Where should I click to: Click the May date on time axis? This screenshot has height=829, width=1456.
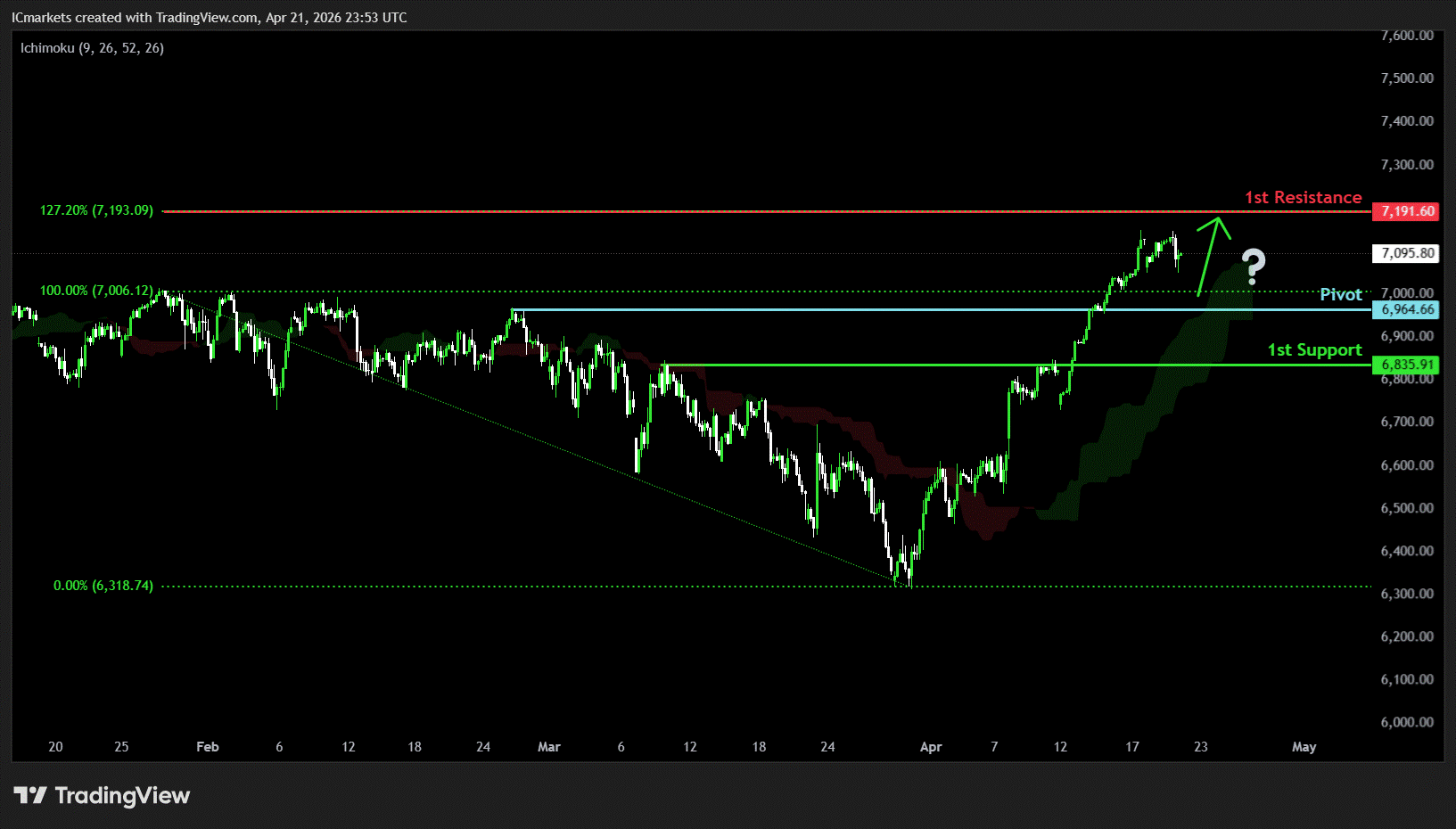(x=1304, y=747)
